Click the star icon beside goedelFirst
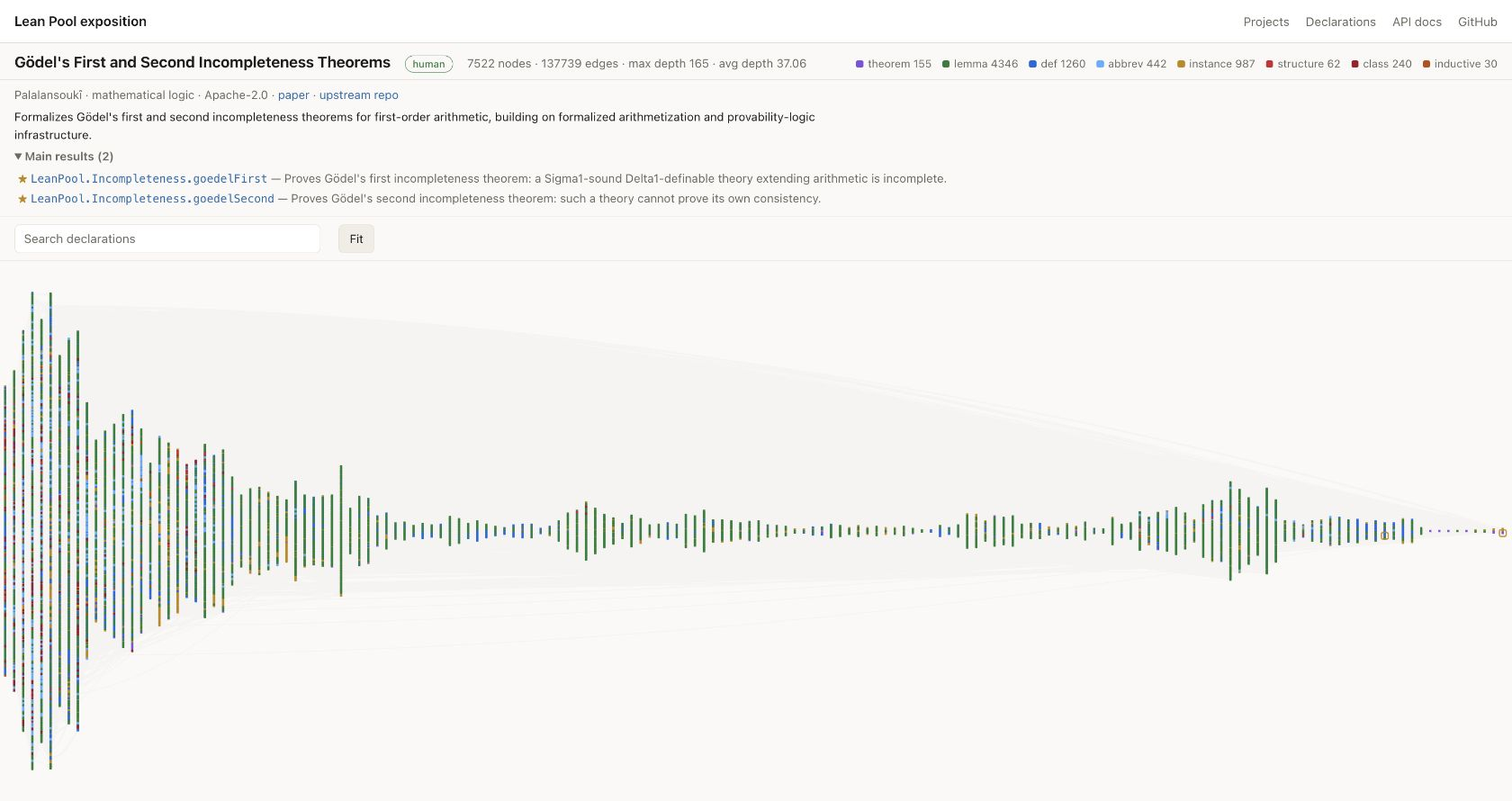The image size is (1512, 801). [x=22, y=179]
